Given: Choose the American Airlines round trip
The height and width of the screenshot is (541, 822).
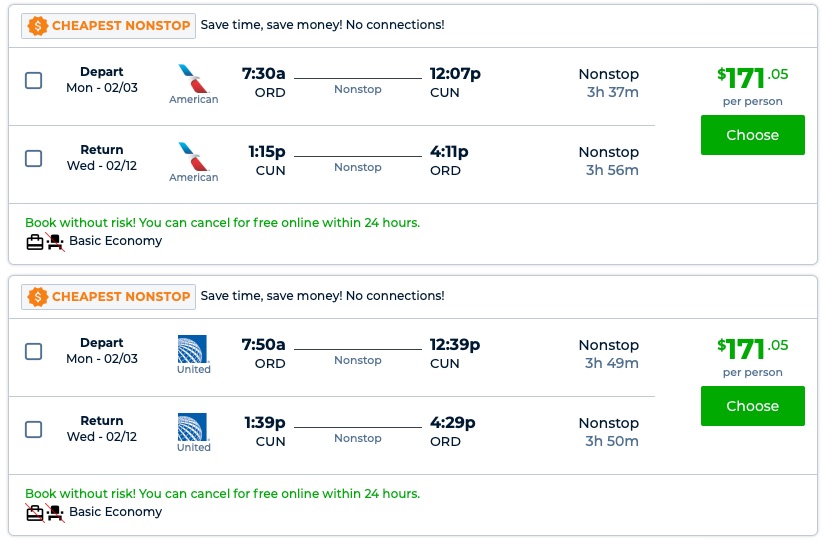Looking at the screenshot, I should click(752, 135).
